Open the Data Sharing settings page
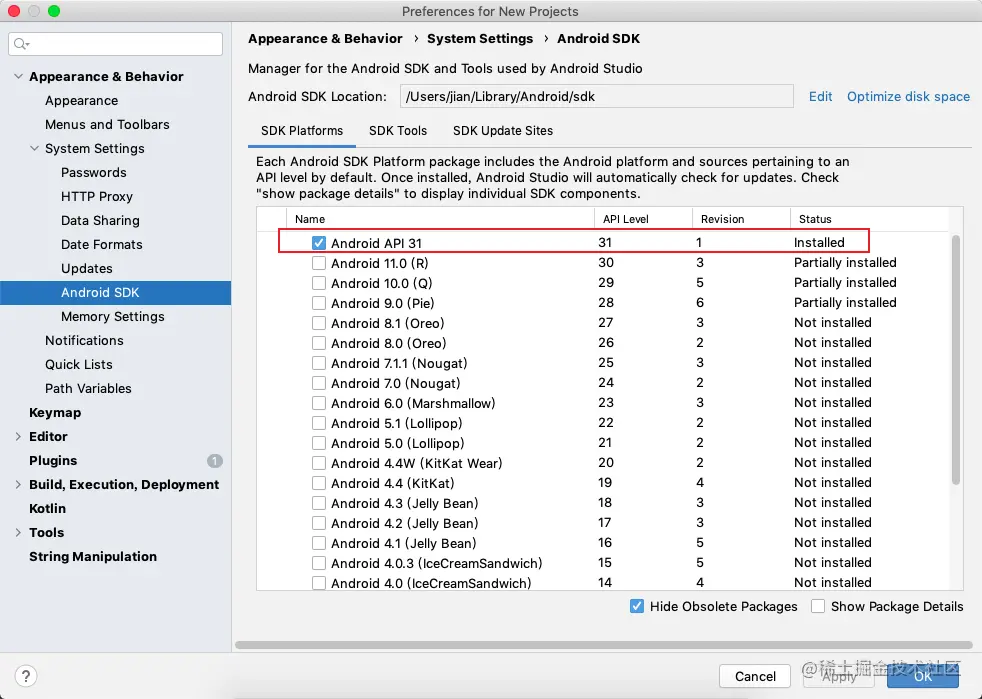Viewport: 982px width, 699px height. tap(100, 220)
